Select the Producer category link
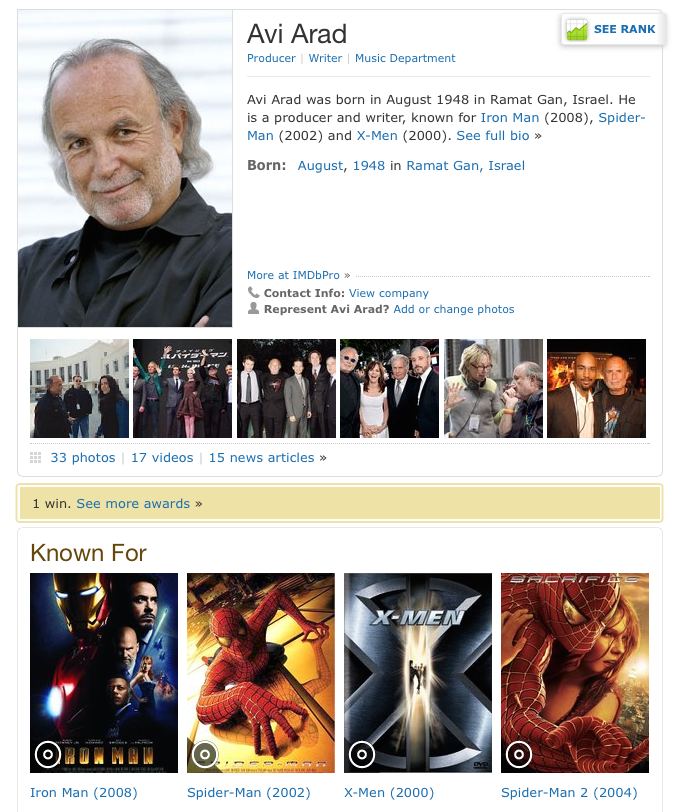This screenshot has width=674, height=812. click(x=271, y=58)
